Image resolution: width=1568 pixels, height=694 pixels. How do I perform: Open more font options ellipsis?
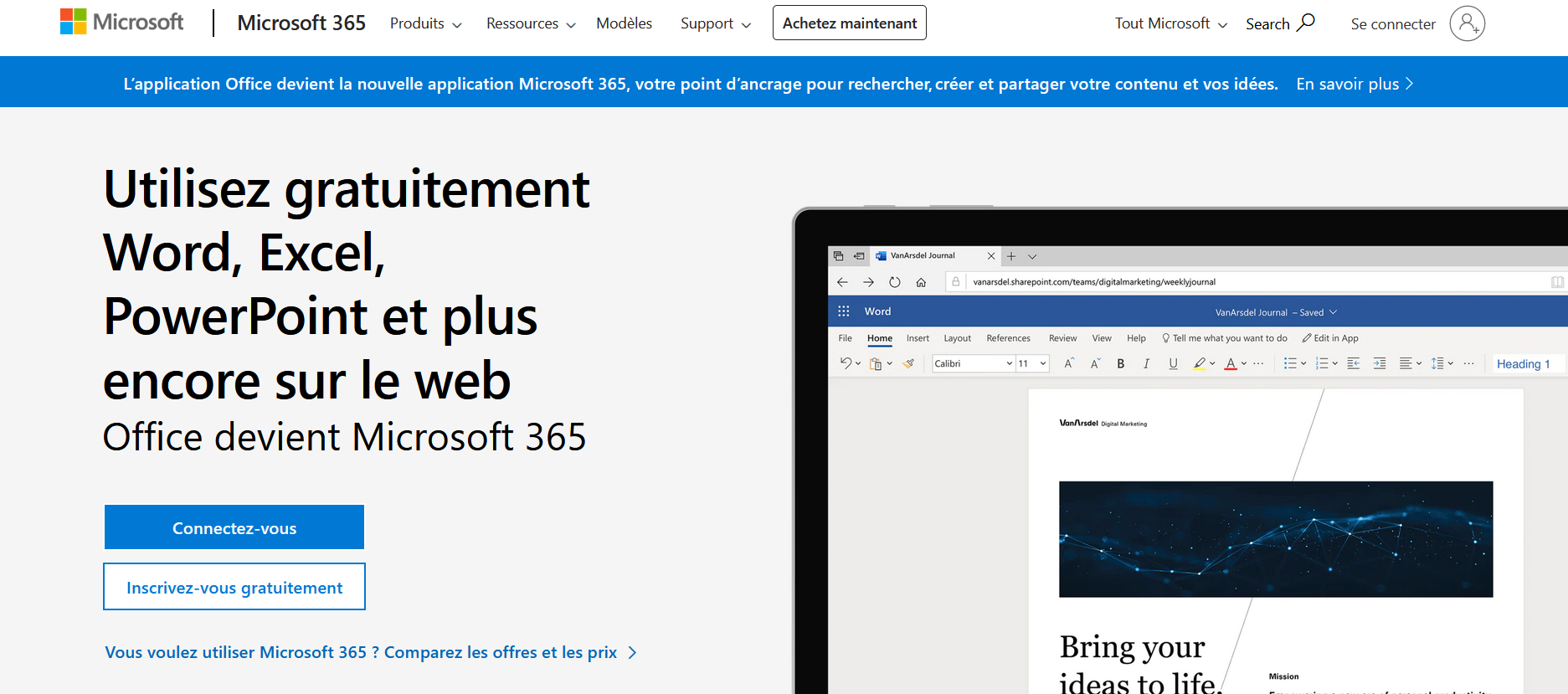tap(1258, 363)
